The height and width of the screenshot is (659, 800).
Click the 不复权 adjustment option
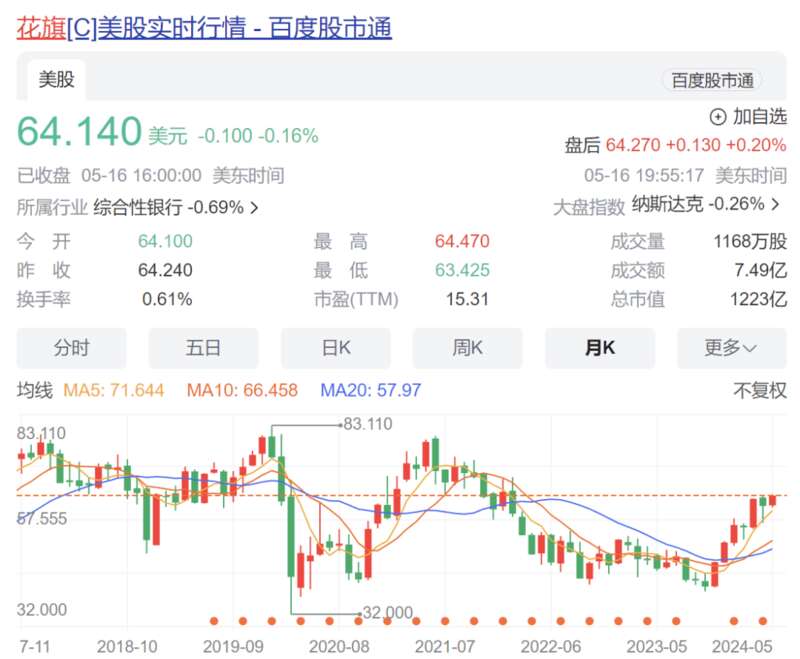(x=760, y=391)
